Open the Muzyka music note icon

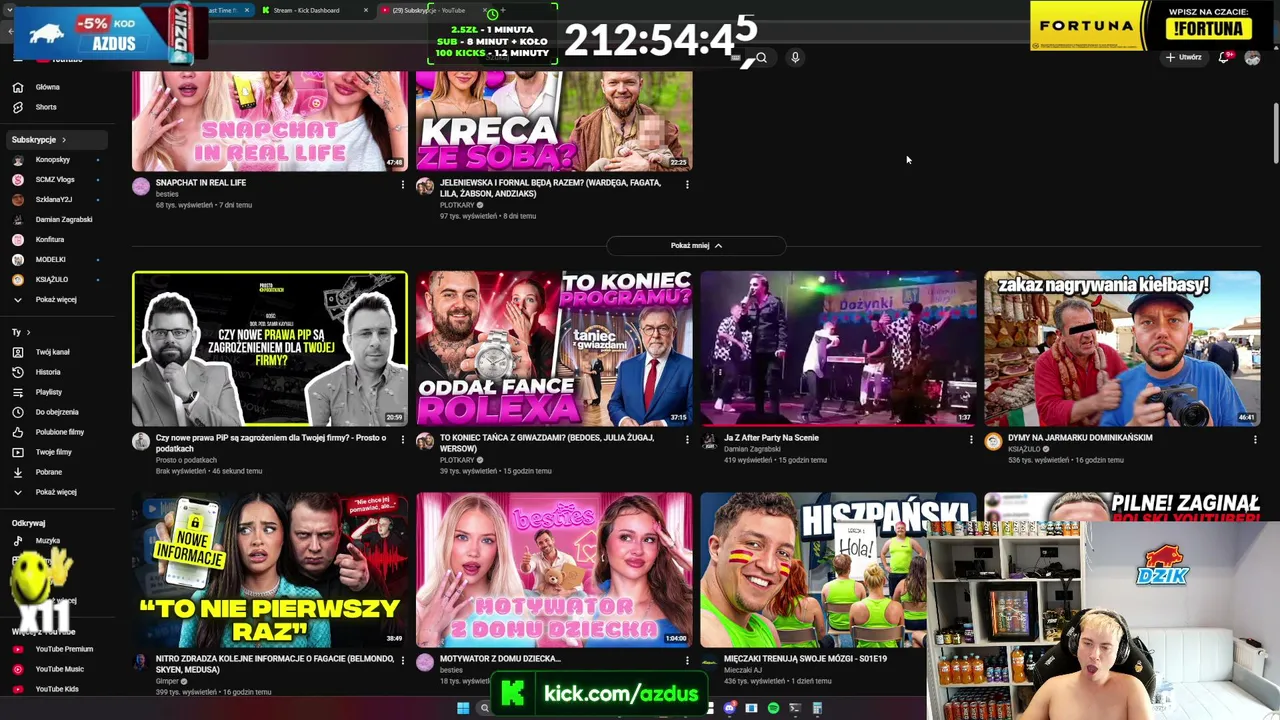[17, 541]
